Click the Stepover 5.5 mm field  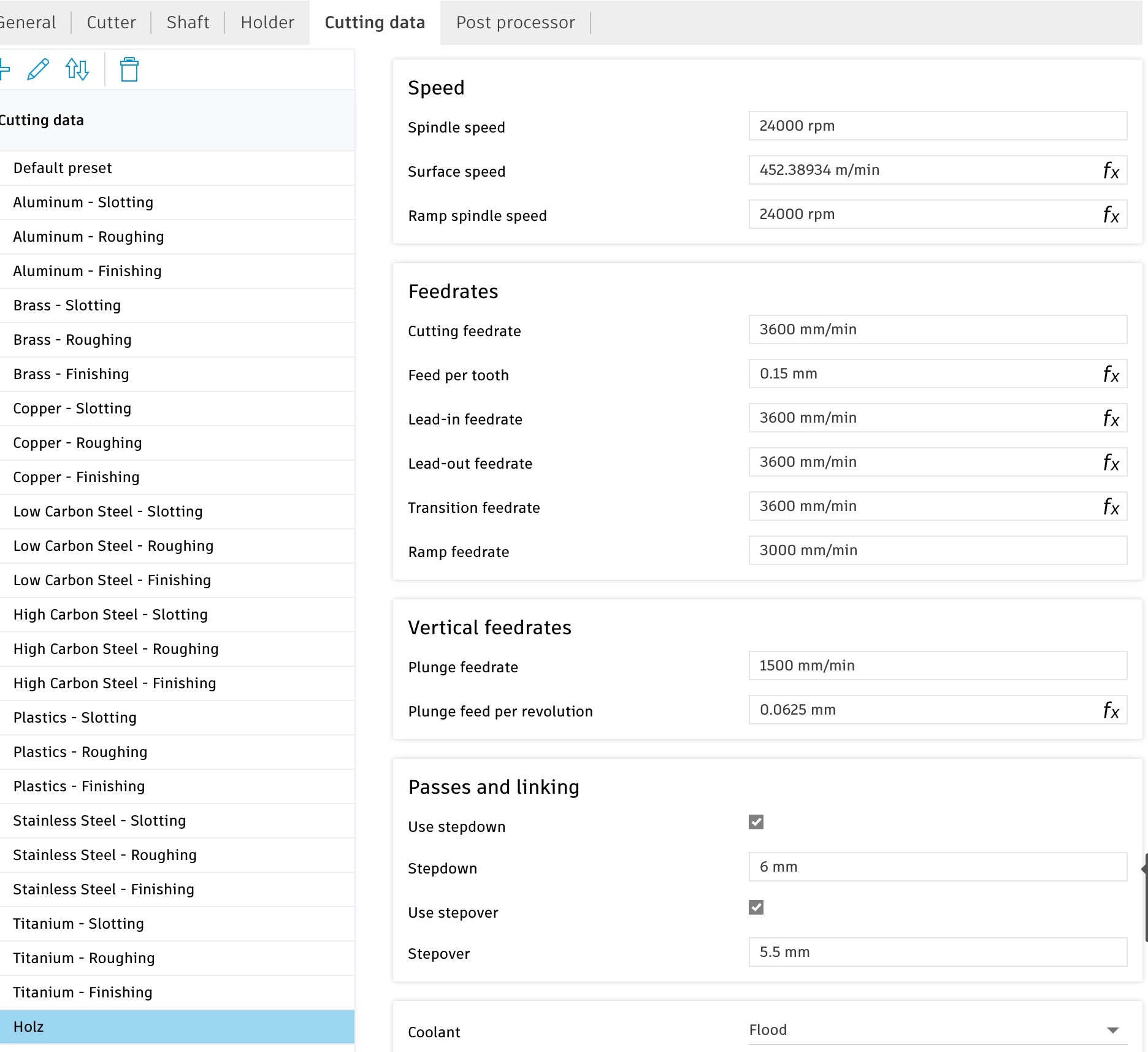[x=938, y=952]
